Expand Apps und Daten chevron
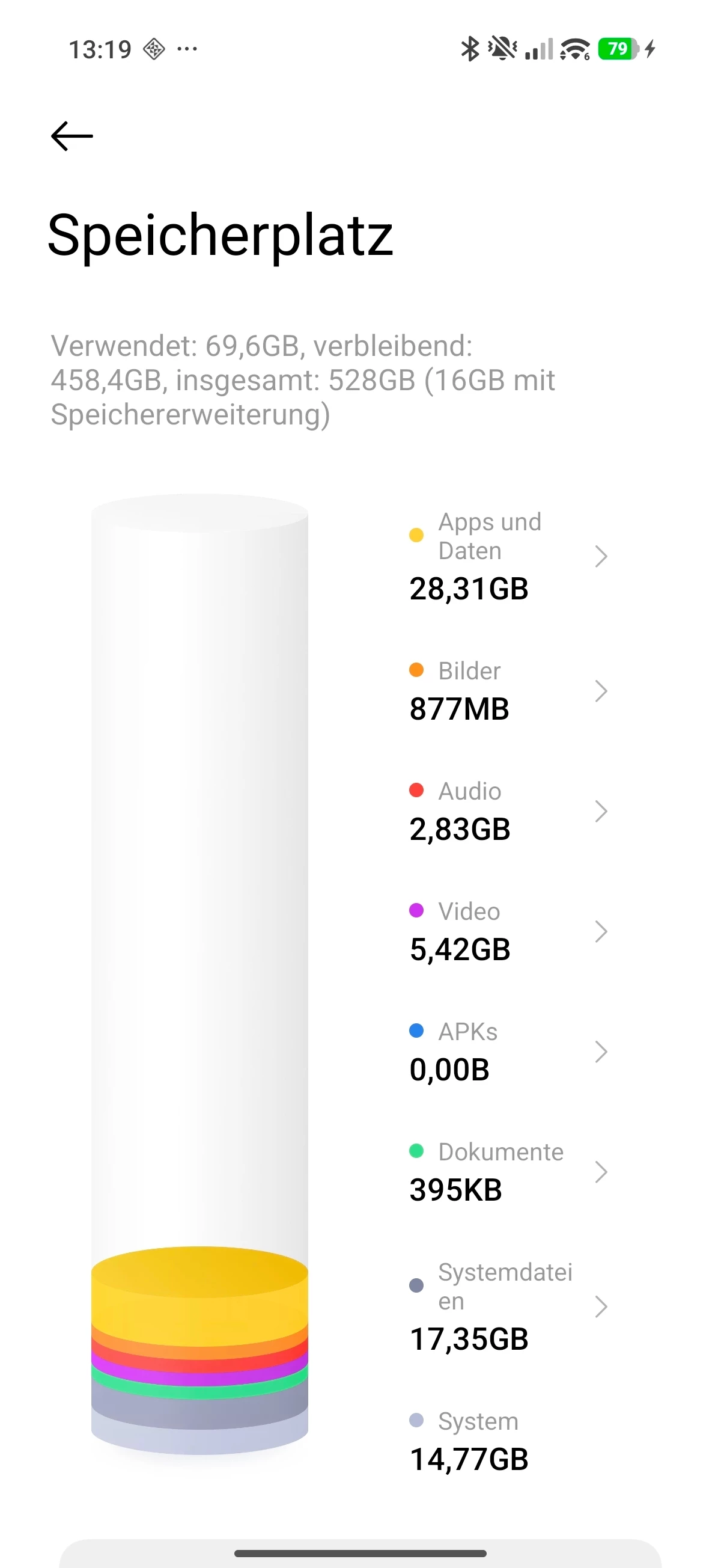 click(x=600, y=556)
